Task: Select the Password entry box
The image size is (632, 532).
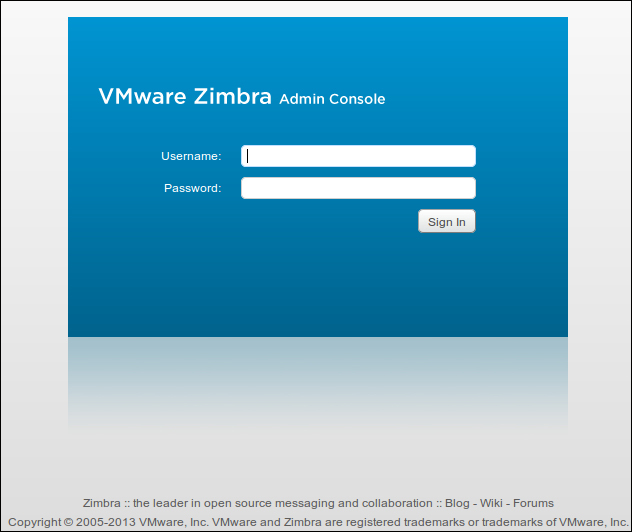Action: point(358,188)
